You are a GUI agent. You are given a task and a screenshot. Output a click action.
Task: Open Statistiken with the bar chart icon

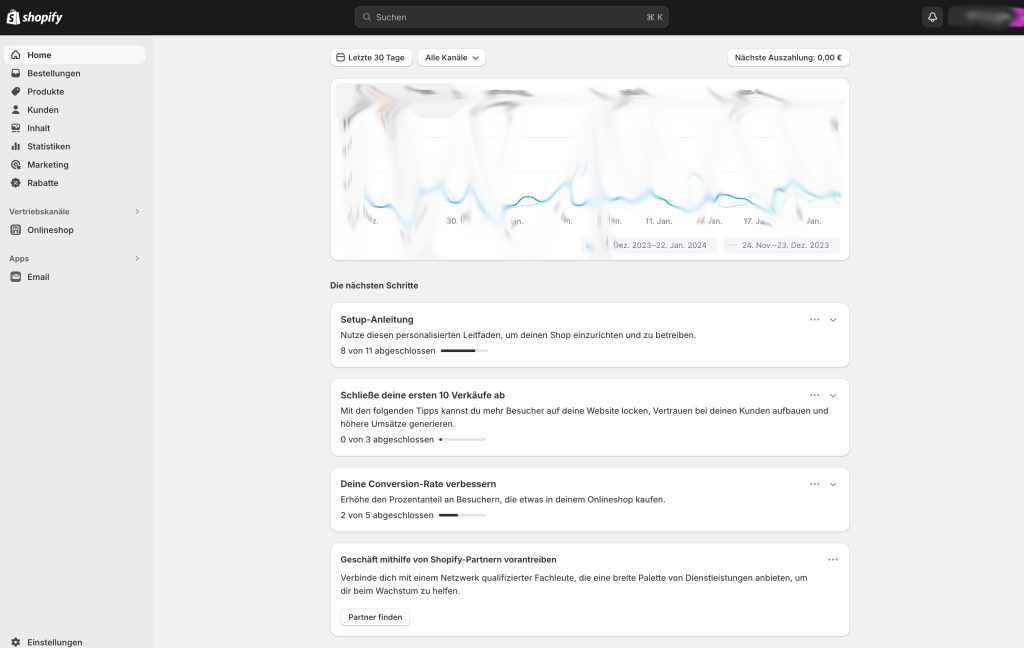click(16, 147)
